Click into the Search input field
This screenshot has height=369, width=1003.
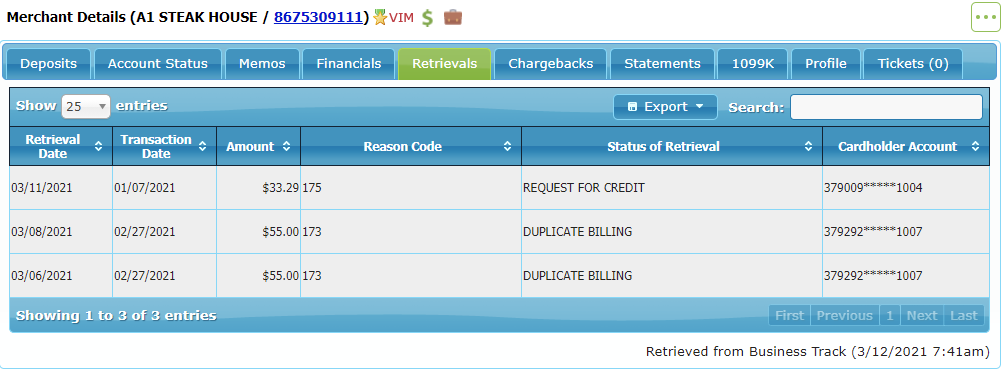click(886, 107)
